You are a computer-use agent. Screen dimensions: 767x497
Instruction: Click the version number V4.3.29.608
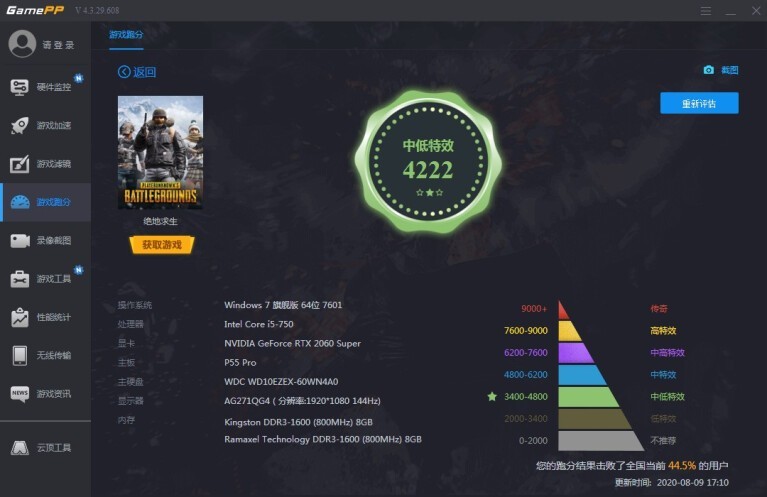97,10
